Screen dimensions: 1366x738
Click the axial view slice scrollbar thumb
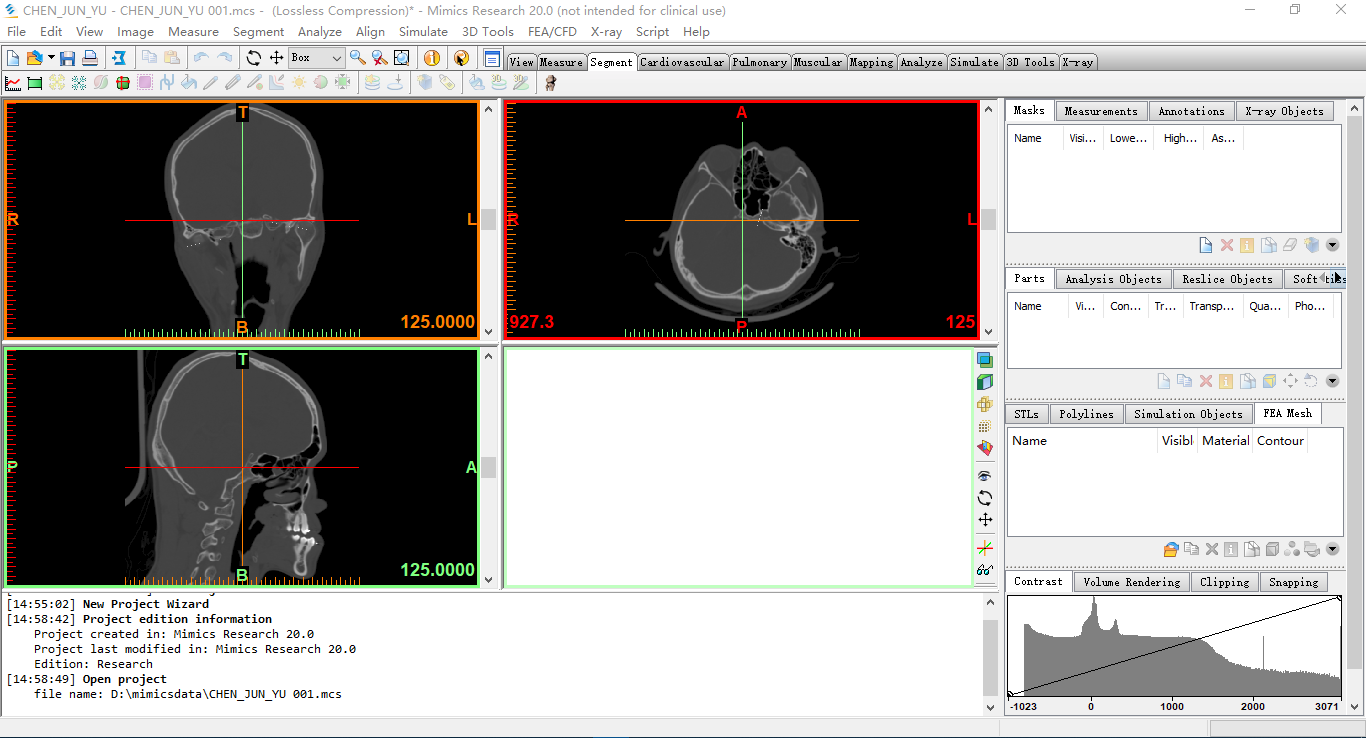click(988, 219)
